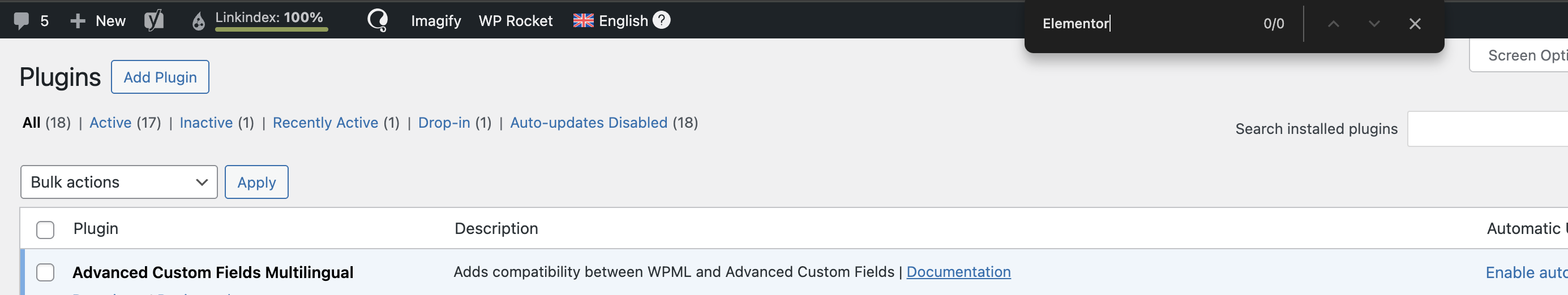Filter plugins by Active
1568x295 pixels.
(x=110, y=123)
